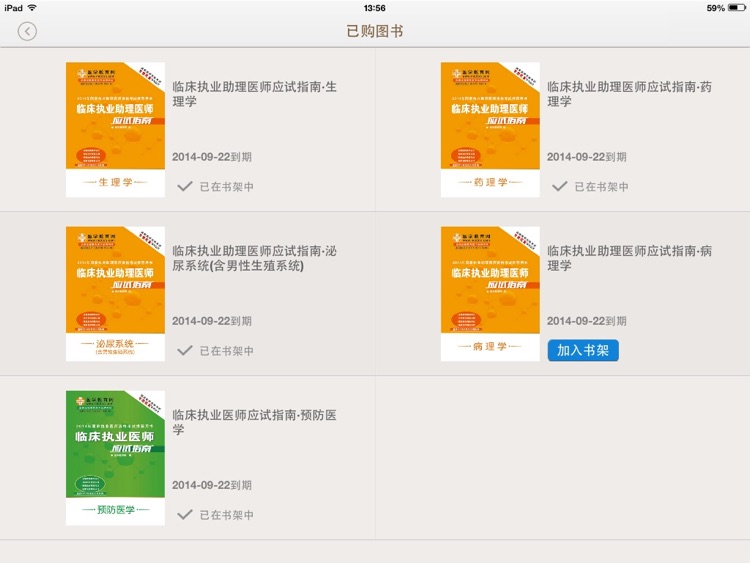Tap the iPad carrier label

click(13, 8)
